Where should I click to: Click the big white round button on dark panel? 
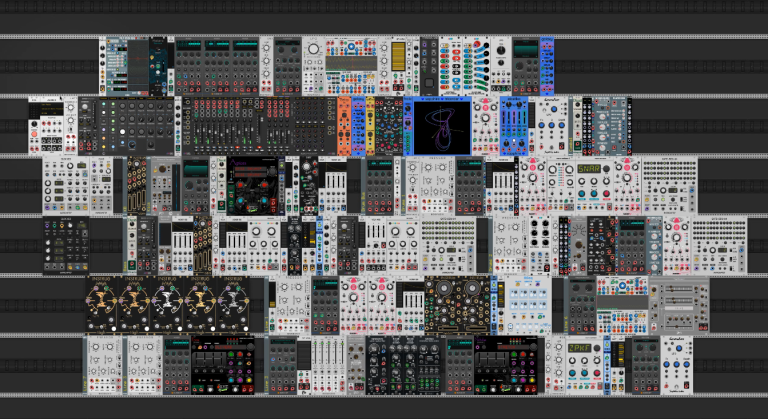pyautogui.click(x=122, y=131)
